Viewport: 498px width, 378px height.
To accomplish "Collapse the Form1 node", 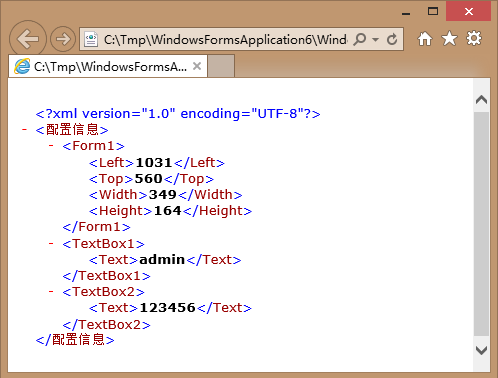I will coord(51,145).
